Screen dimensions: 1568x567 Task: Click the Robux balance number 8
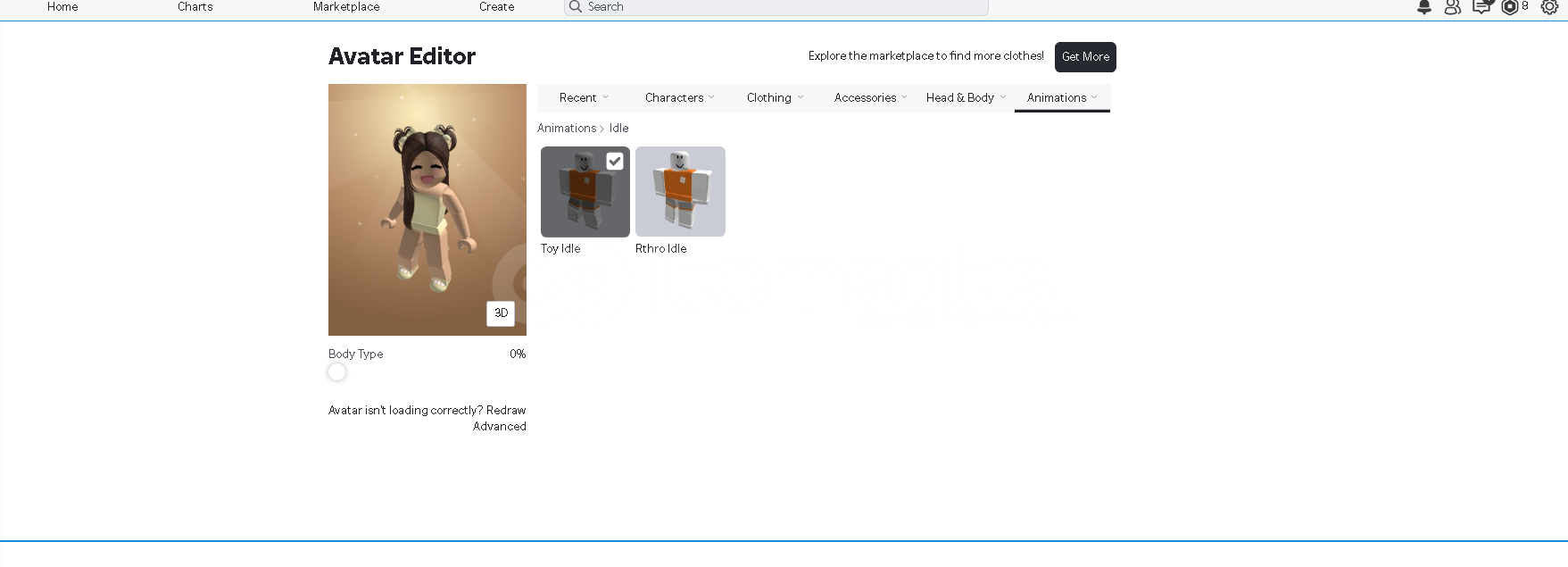(x=1525, y=6)
